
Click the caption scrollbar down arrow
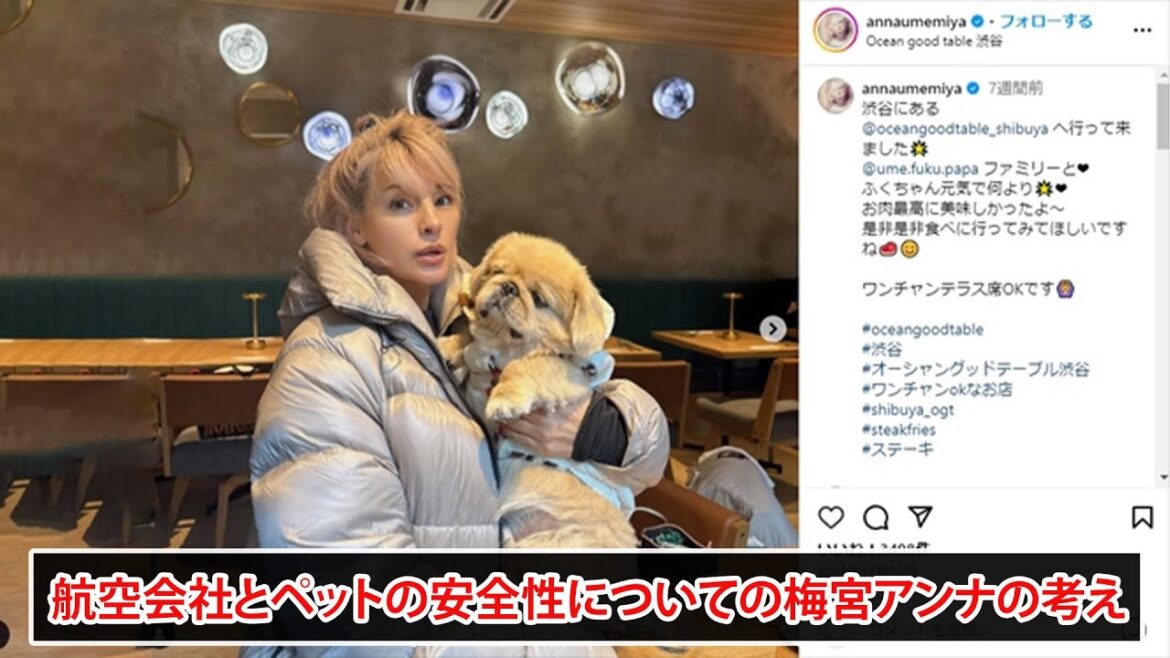1163,477
